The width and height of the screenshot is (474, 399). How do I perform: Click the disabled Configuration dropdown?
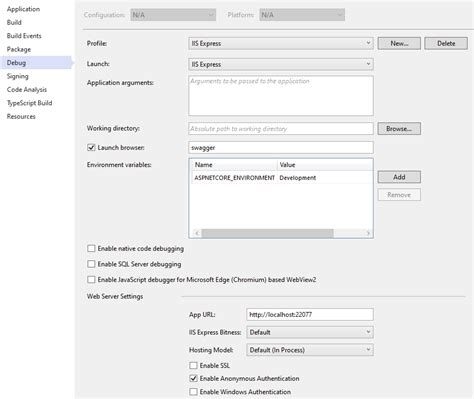173,15
